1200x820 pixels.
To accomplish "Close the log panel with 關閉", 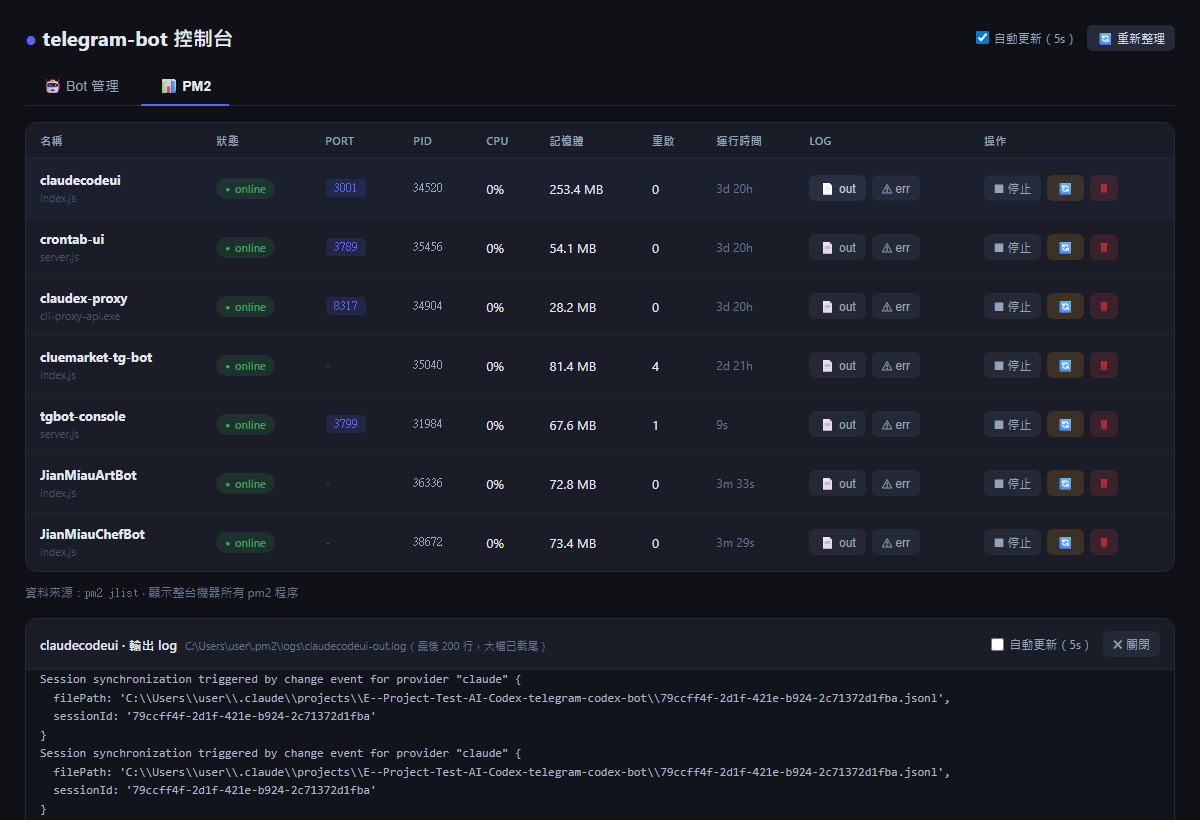I will [x=1131, y=644].
